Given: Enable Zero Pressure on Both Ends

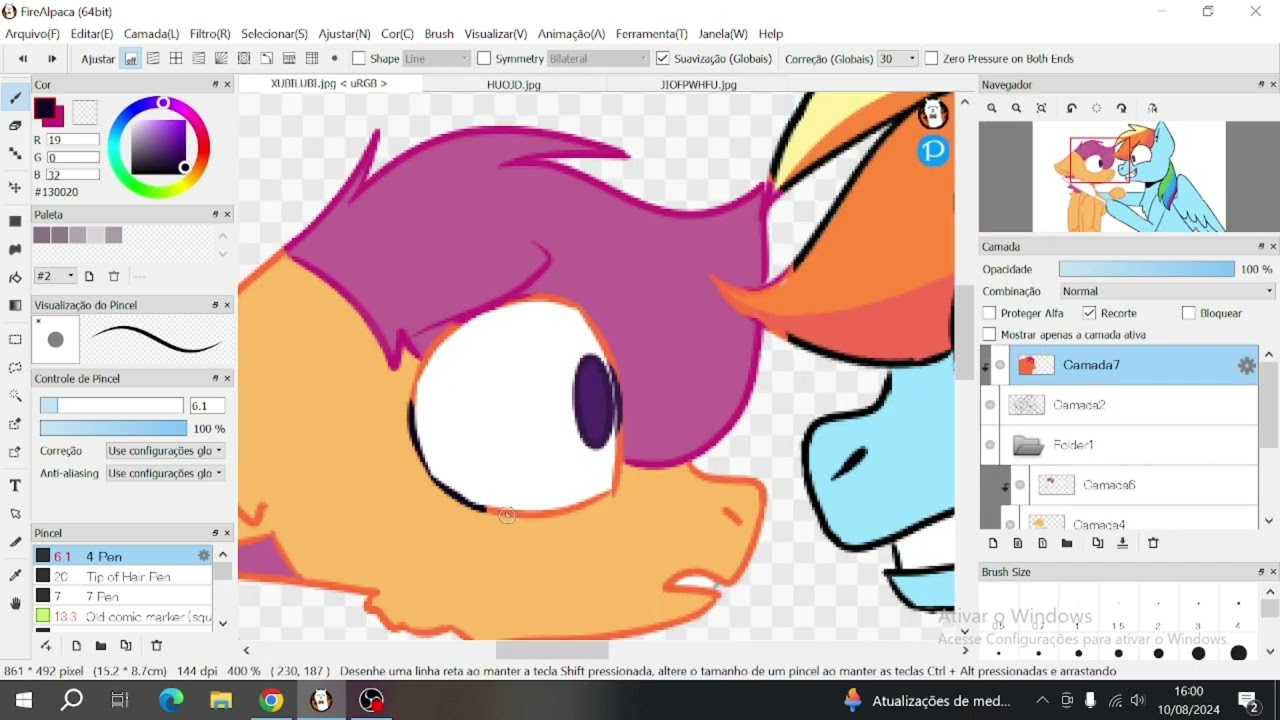Looking at the screenshot, I should tap(931, 59).
